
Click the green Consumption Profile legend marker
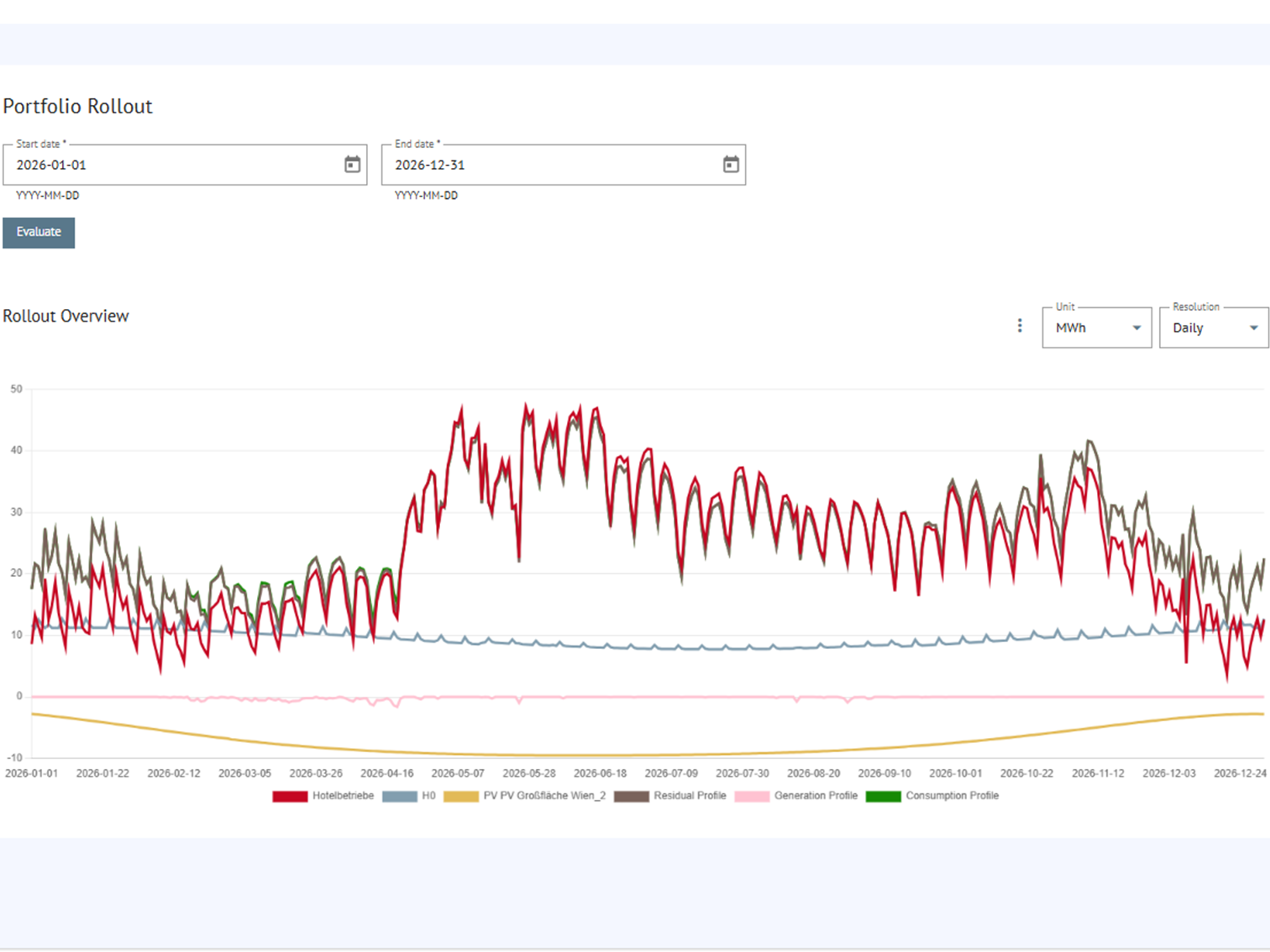(884, 796)
